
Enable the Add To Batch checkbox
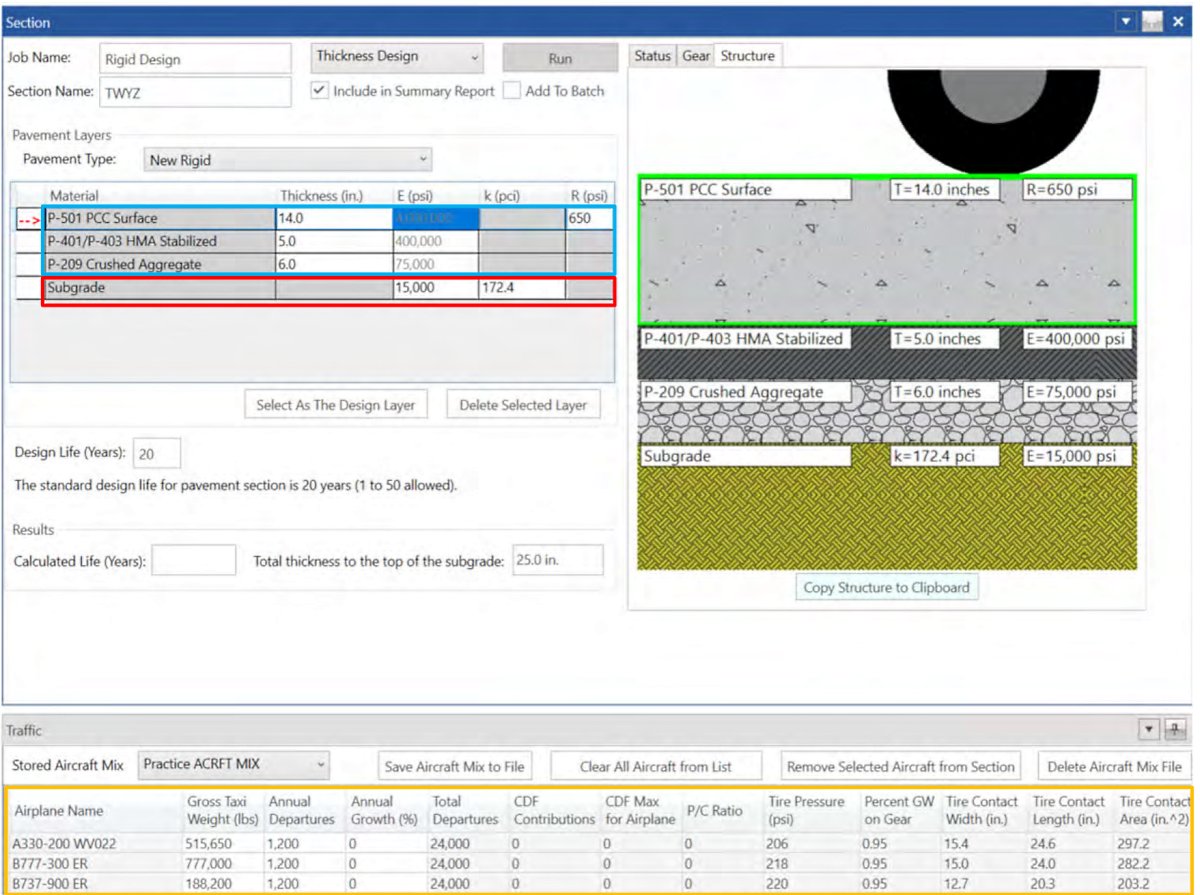pyautogui.click(x=511, y=91)
